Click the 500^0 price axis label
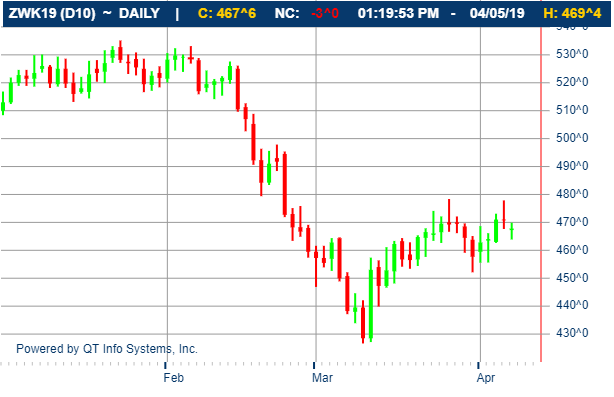The width and height of the screenshot is (614, 397). tap(572, 138)
